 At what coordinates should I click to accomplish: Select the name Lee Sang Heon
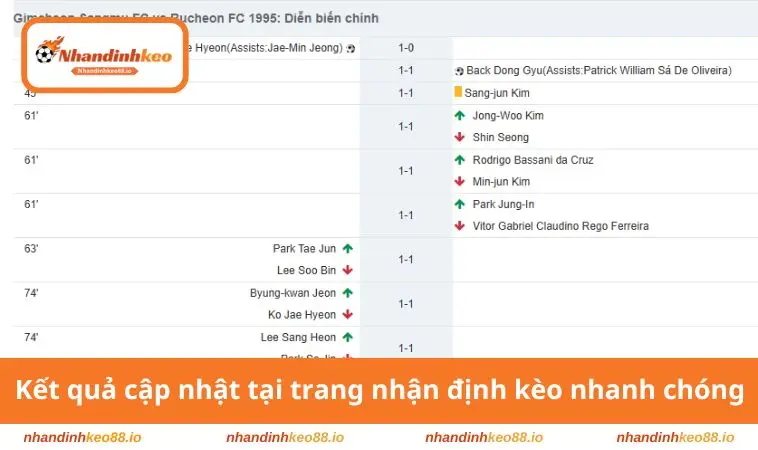[x=298, y=338]
